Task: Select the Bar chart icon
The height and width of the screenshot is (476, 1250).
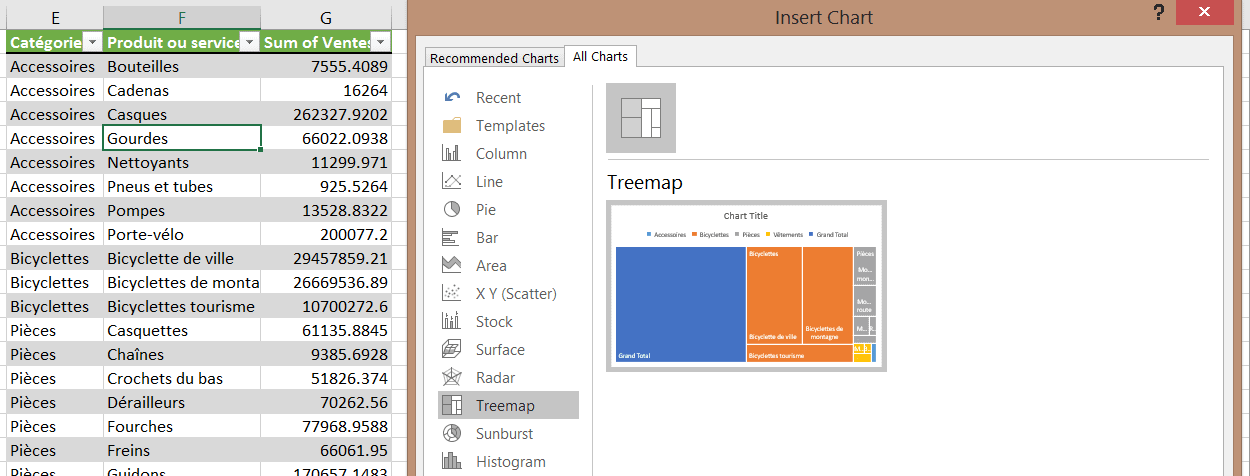Action: pyautogui.click(x=452, y=238)
